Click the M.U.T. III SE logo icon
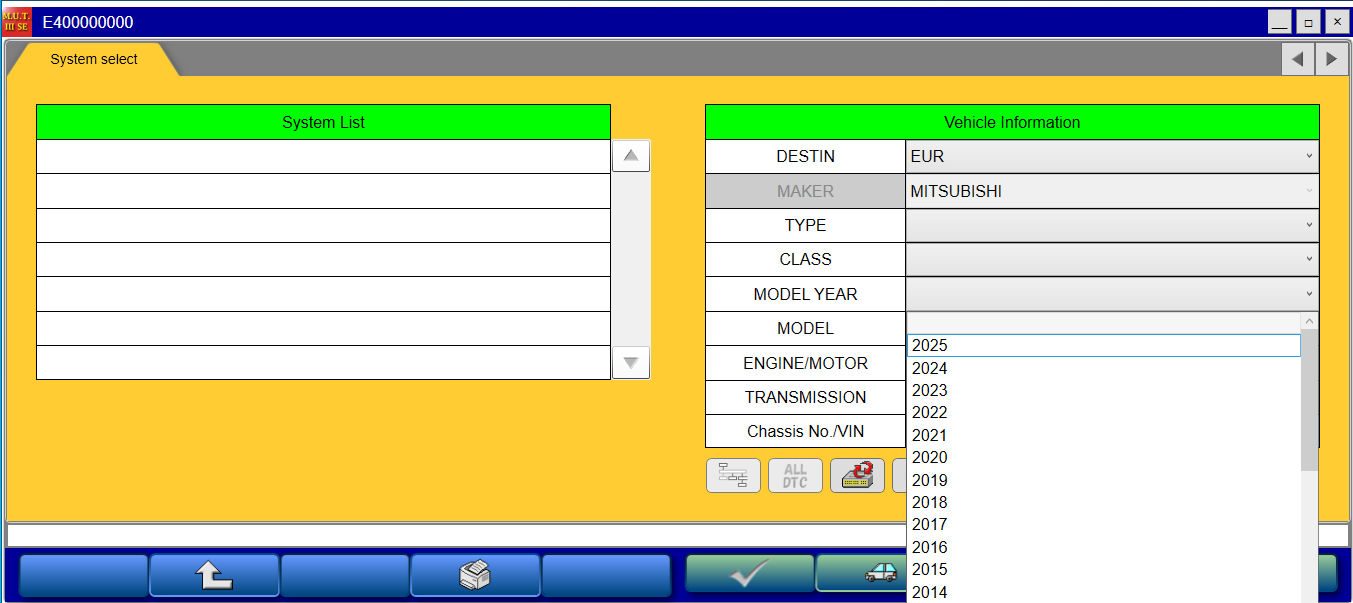The height and width of the screenshot is (603, 1353). pyautogui.click(x=16, y=21)
